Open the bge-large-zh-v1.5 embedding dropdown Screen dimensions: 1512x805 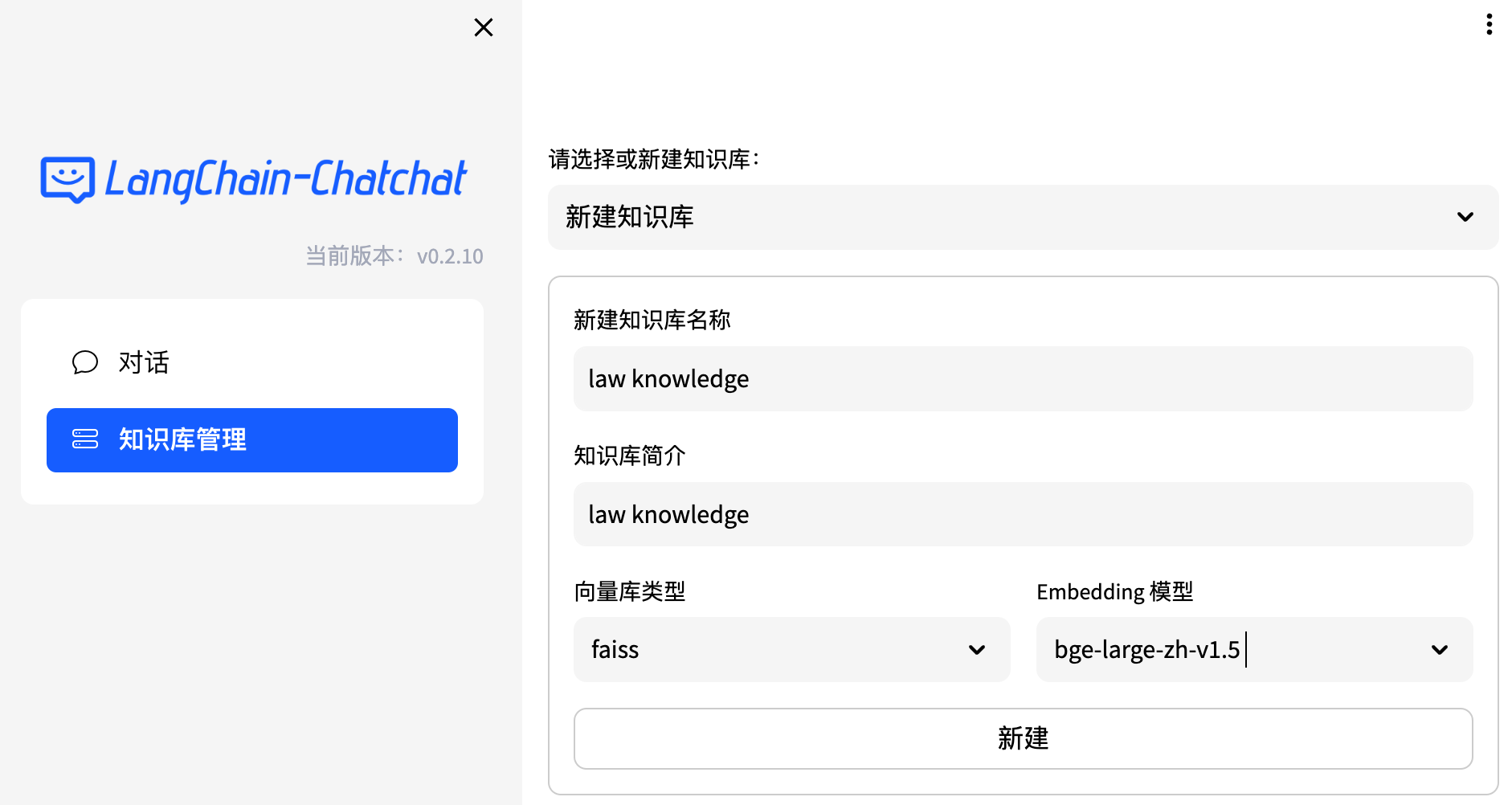coord(1237,650)
